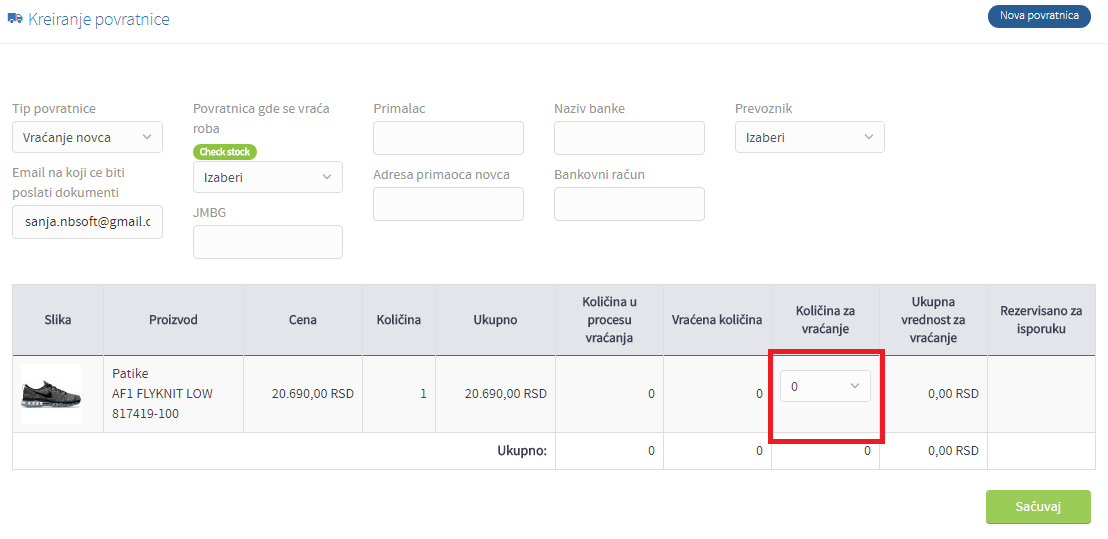Expand the return warehouse Izaberi dropdown
This screenshot has height=539, width=1108.
(268, 177)
